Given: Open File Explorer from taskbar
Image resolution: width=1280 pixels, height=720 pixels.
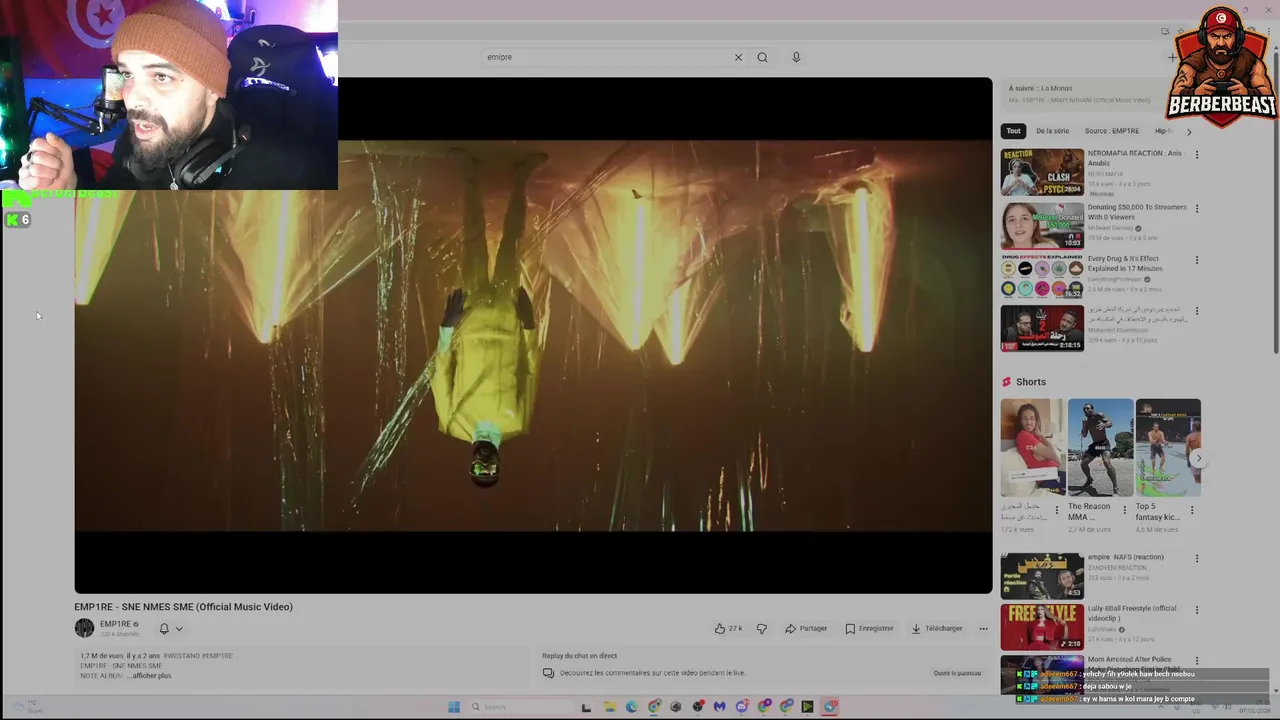Looking at the screenshot, I should (x=609, y=707).
